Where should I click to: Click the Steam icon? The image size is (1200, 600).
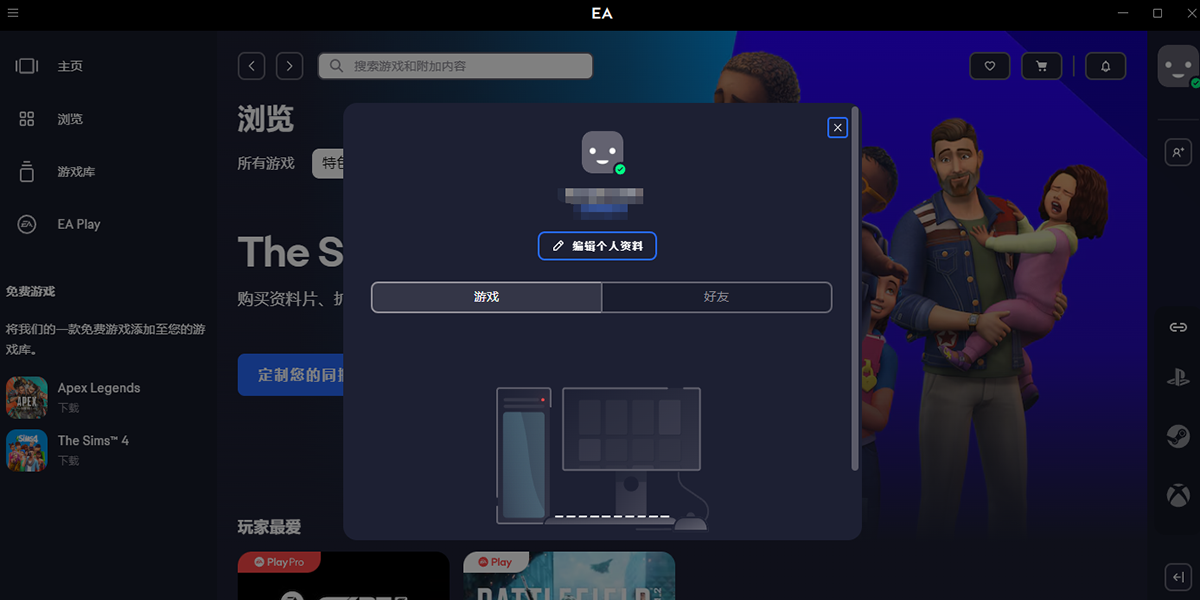click(x=1178, y=436)
